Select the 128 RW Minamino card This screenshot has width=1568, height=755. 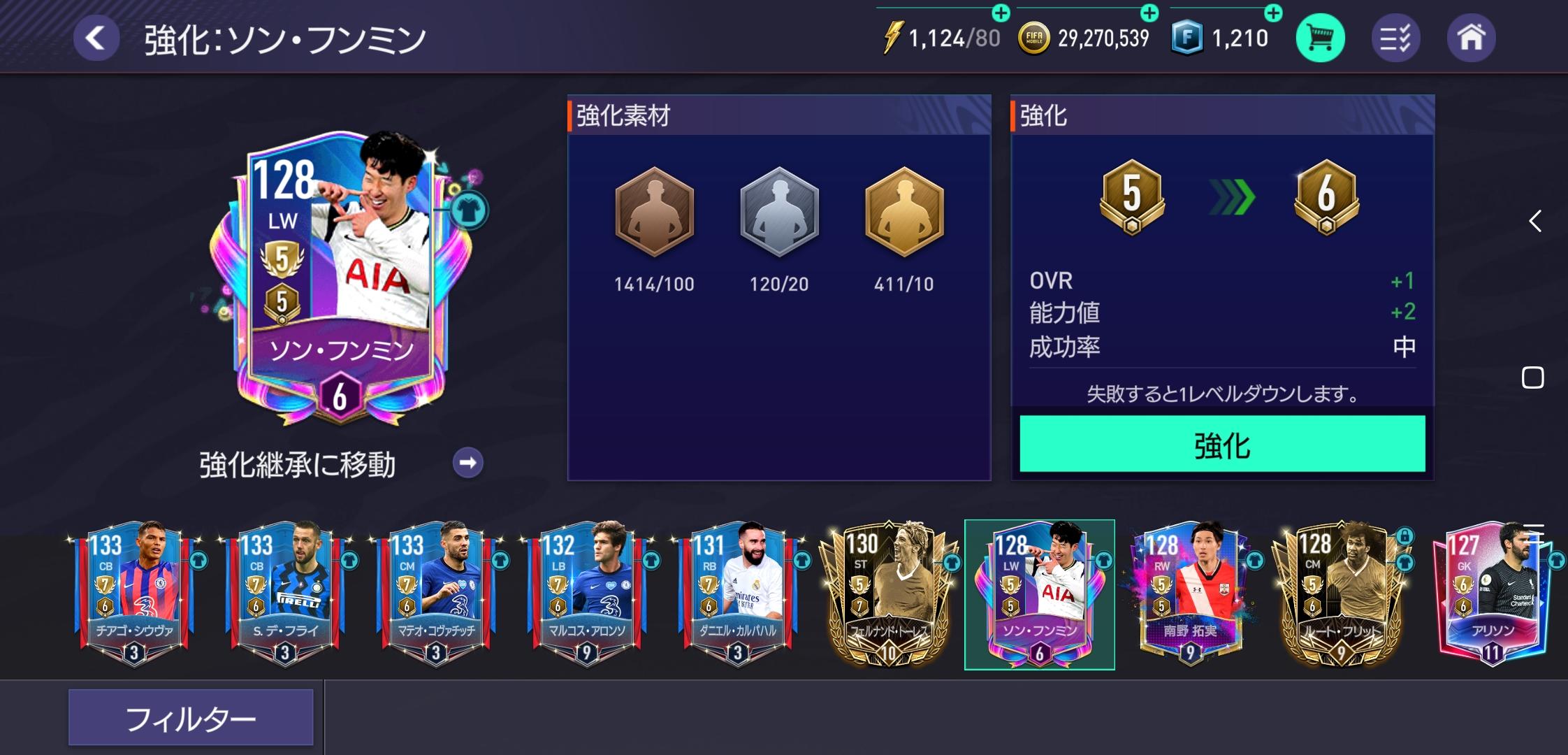pyautogui.click(x=1191, y=594)
